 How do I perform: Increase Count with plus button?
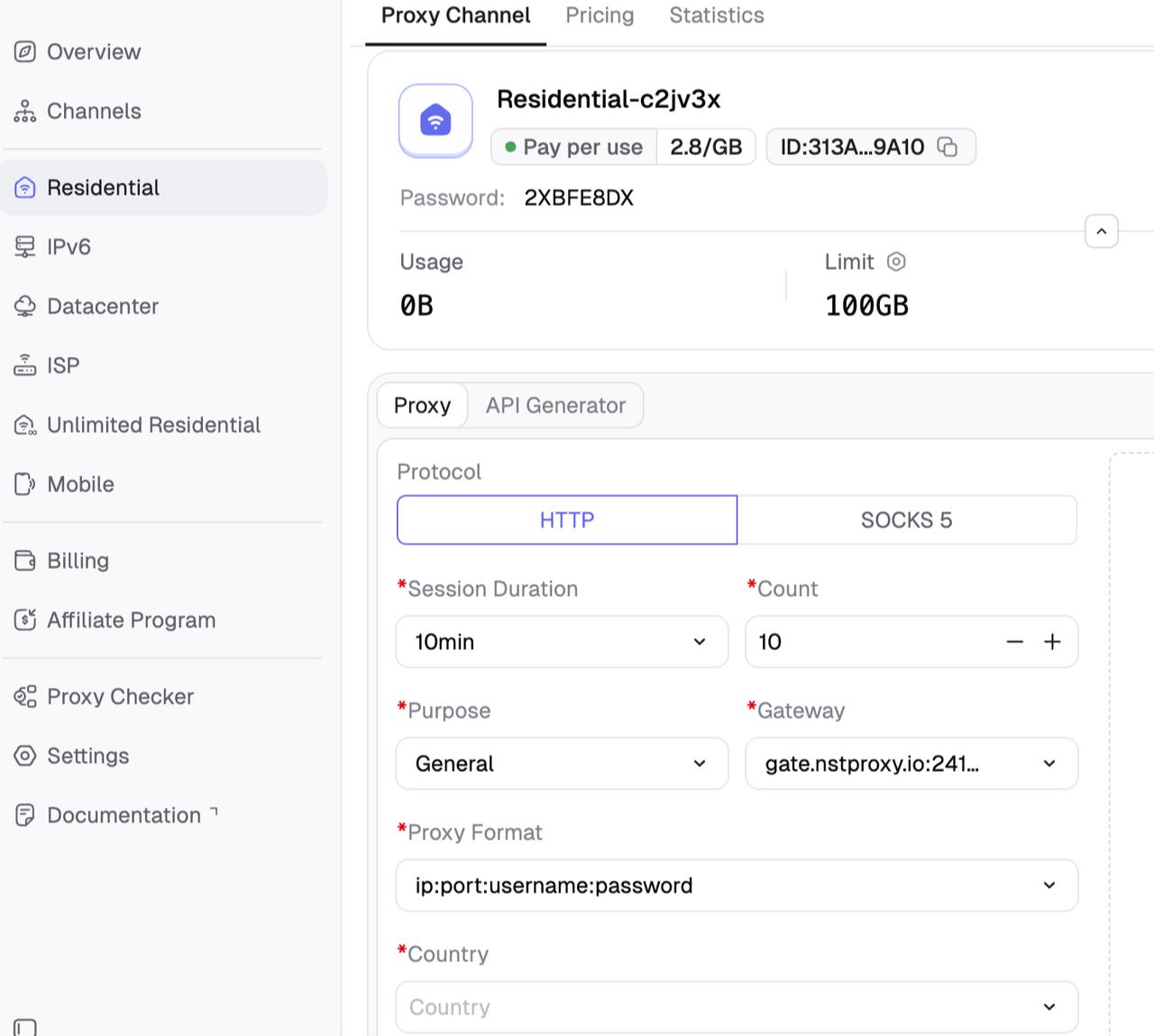click(1052, 642)
